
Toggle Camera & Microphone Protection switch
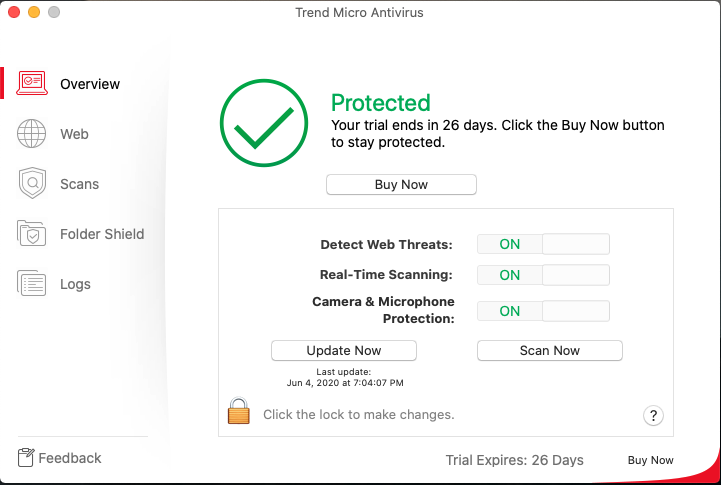(x=543, y=311)
